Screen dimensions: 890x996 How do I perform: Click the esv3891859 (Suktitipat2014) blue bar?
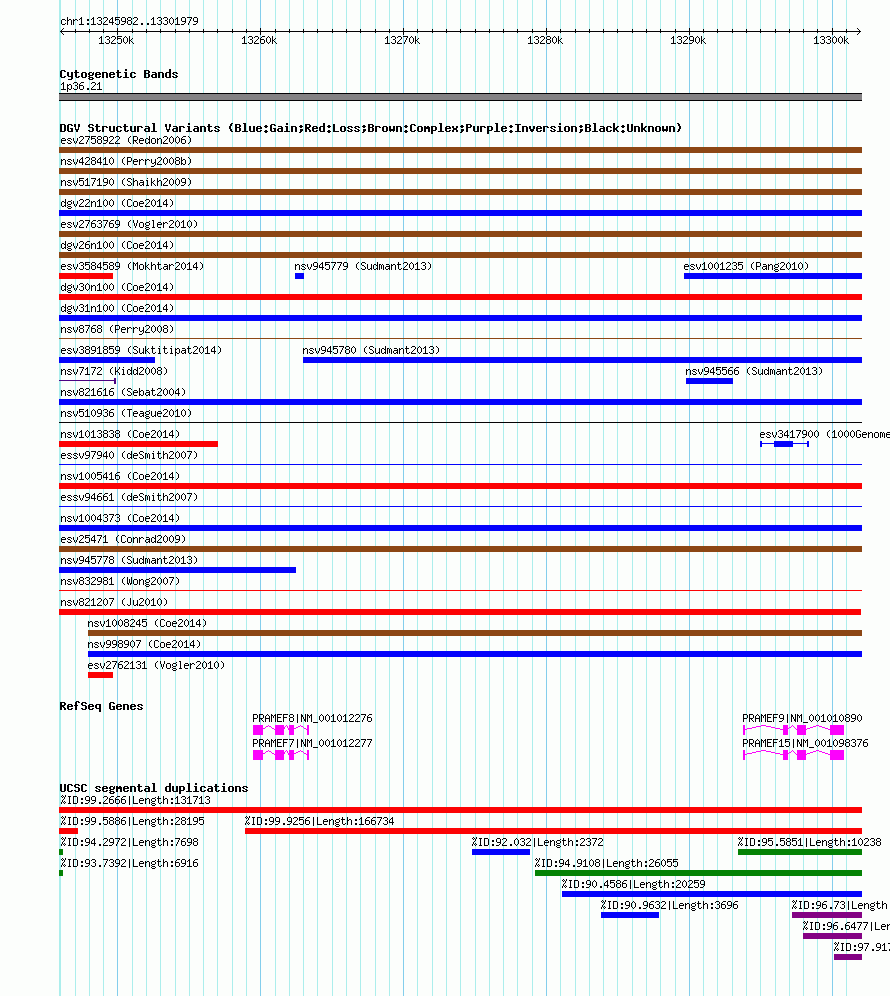coord(107,360)
